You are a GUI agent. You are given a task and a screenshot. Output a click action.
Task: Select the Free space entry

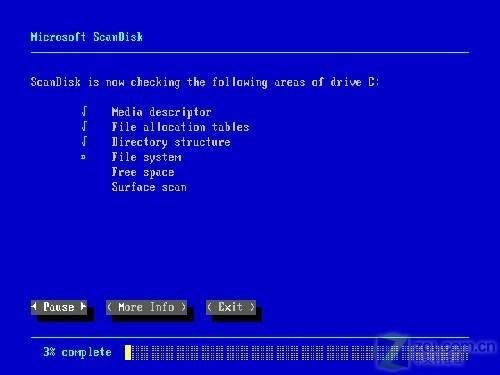[x=143, y=172]
